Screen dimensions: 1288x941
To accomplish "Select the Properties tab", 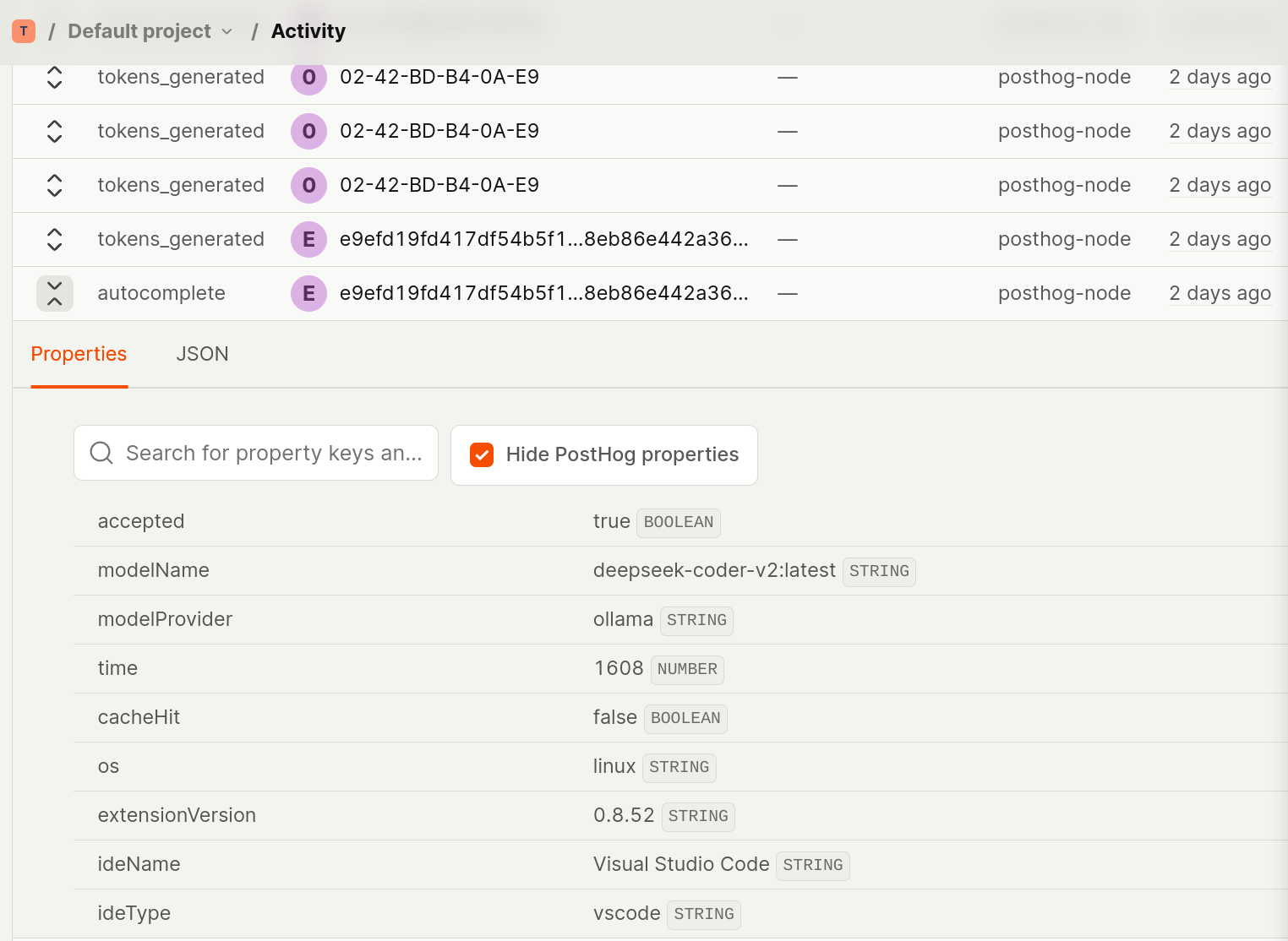I will tap(79, 354).
